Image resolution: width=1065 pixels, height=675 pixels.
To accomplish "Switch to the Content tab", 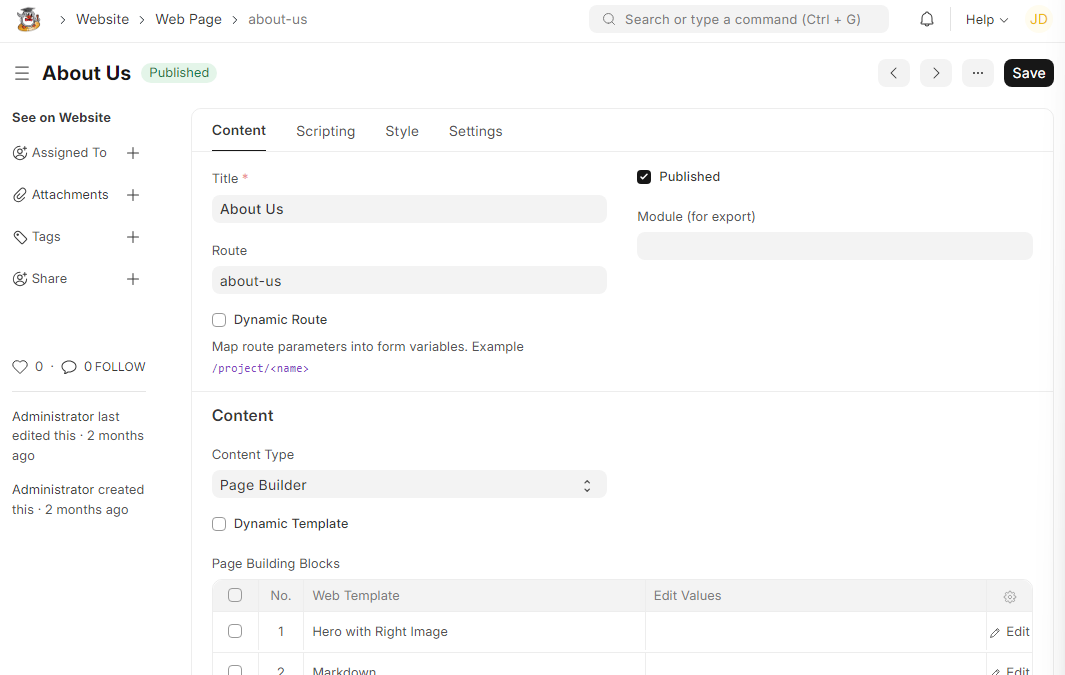I will point(238,130).
